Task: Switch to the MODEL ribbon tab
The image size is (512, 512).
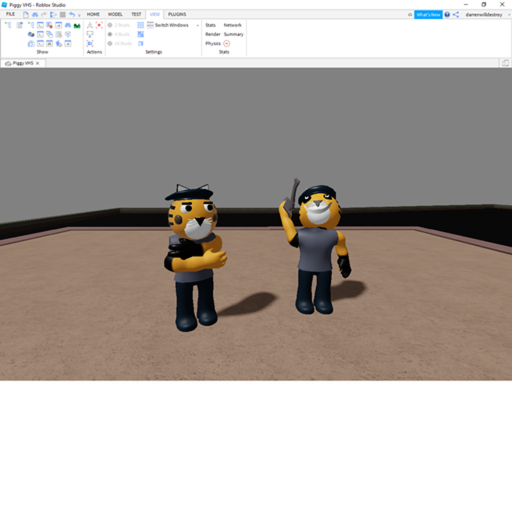Action: (115, 14)
